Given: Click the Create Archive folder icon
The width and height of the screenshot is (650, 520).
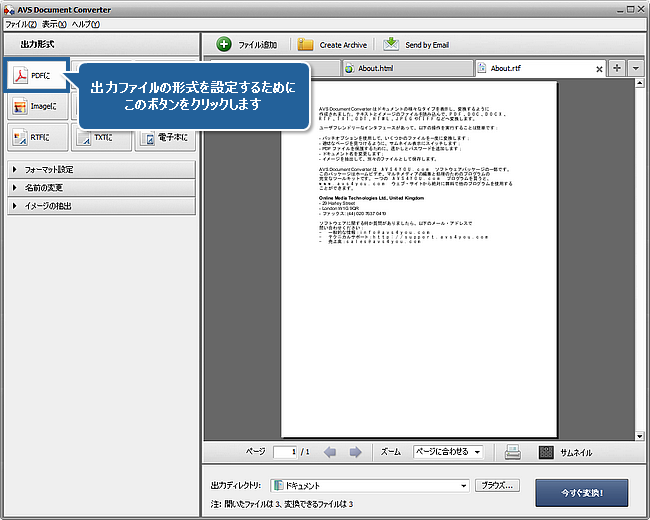Looking at the screenshot, I should click(x=305, y=44).
